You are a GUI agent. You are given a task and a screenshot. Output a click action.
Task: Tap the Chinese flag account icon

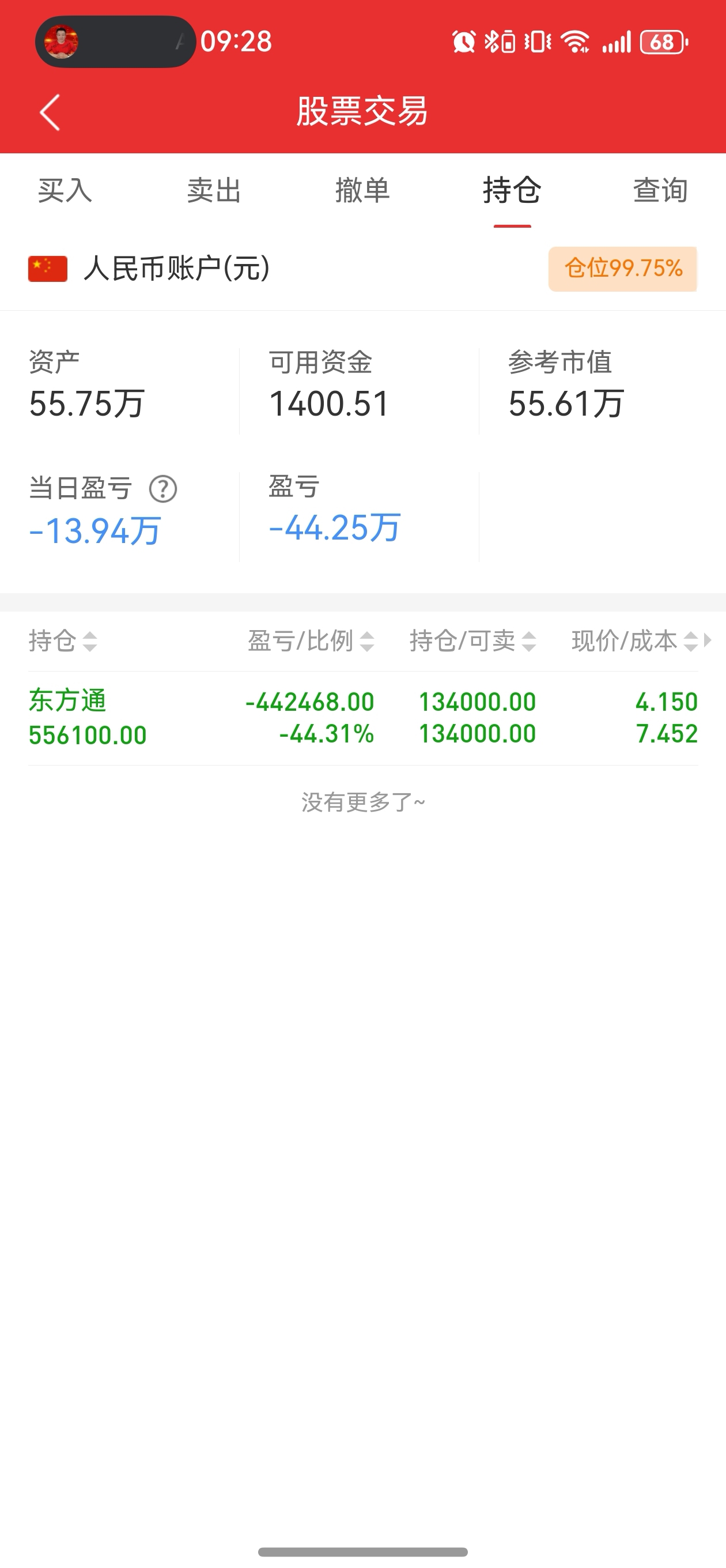[47, 269]
